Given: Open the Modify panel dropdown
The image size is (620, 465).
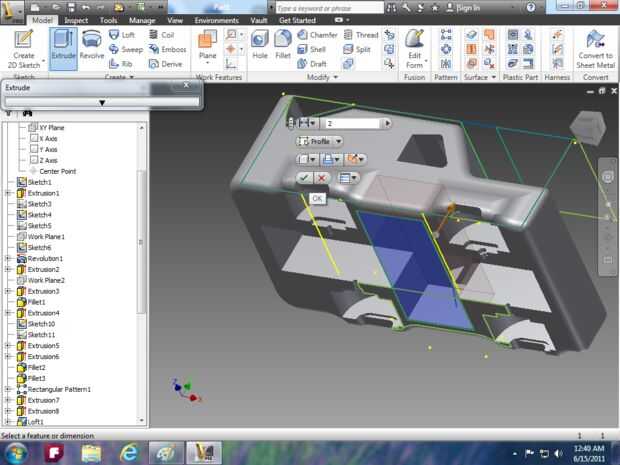Looking at the screenshot, I should pyautogui.click(x=336, y=77).
